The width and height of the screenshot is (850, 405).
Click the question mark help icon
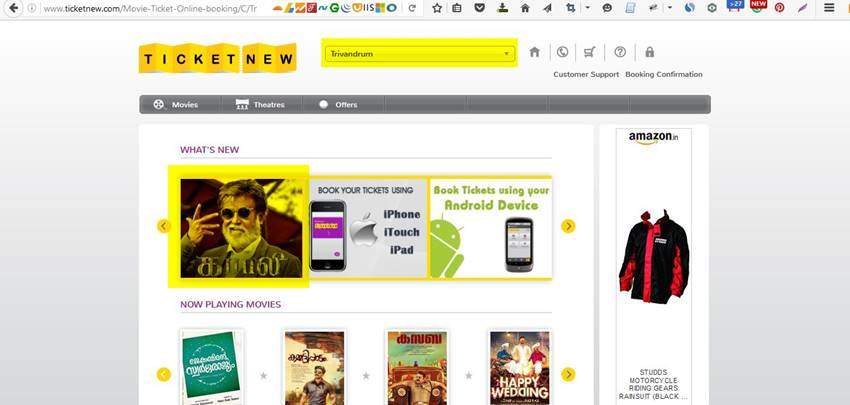tap(620, 52)
